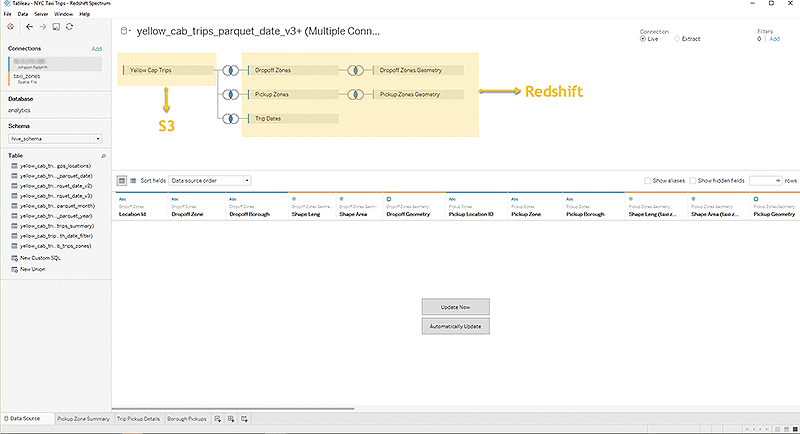Screen dimensions: 800x434
Task: Select table yellow_cab_tri...b_trips_zones) in list
Action: 55,246
